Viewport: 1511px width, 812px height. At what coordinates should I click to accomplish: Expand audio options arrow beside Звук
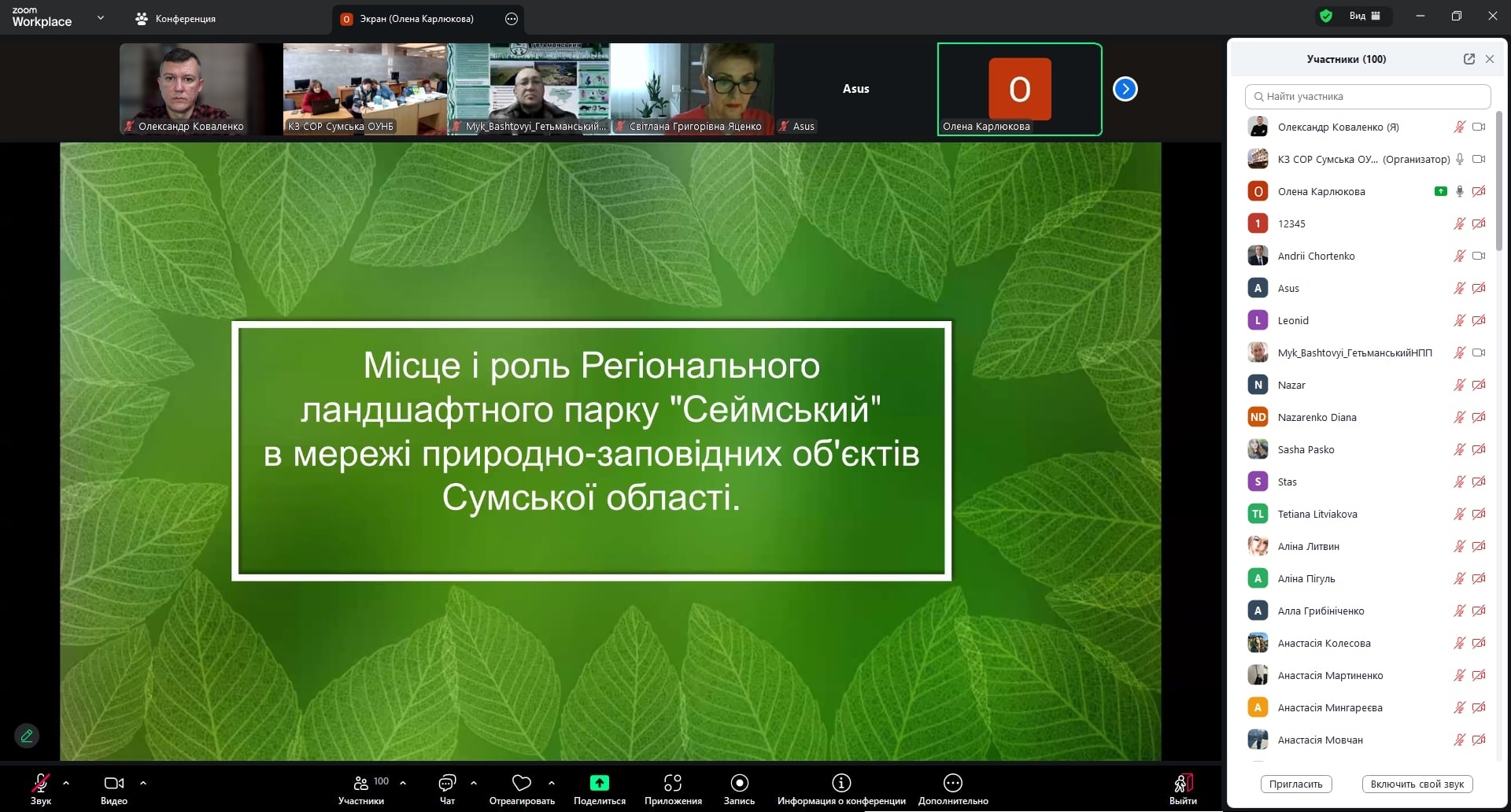(x=66, y=783)
